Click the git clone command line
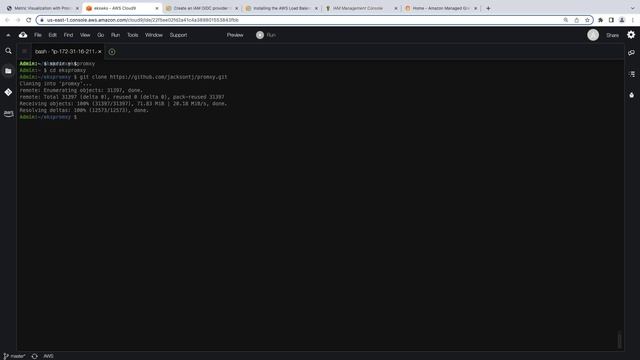 click(123, 77)
